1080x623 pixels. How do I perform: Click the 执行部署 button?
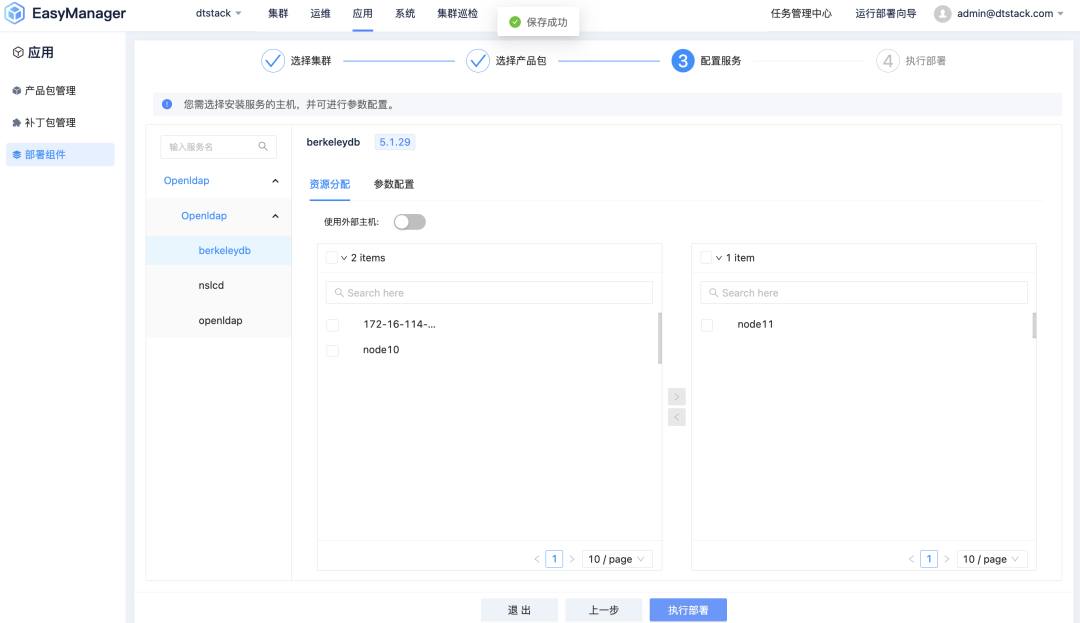688,609
